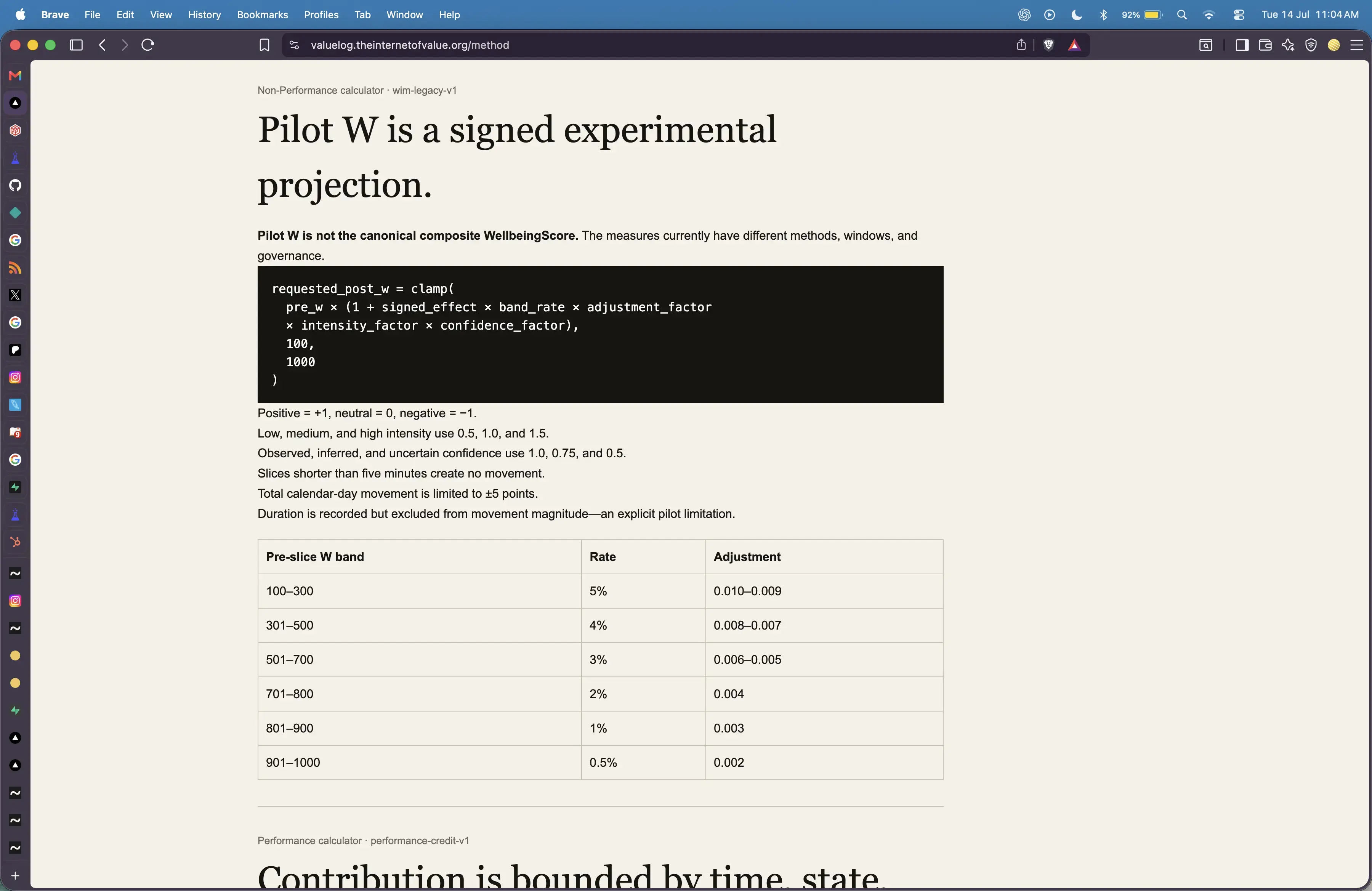Add a new tab with the plus button

(16, 876)
